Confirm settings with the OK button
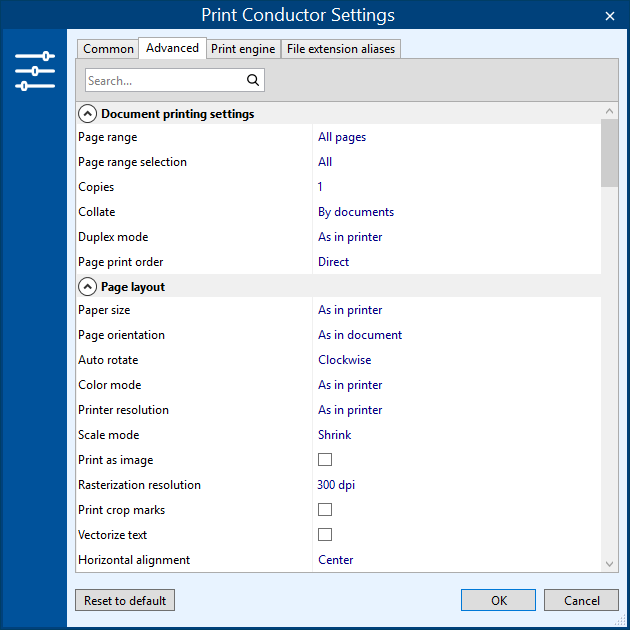This screenshot has width=630, height=630. tap(498, 600)
